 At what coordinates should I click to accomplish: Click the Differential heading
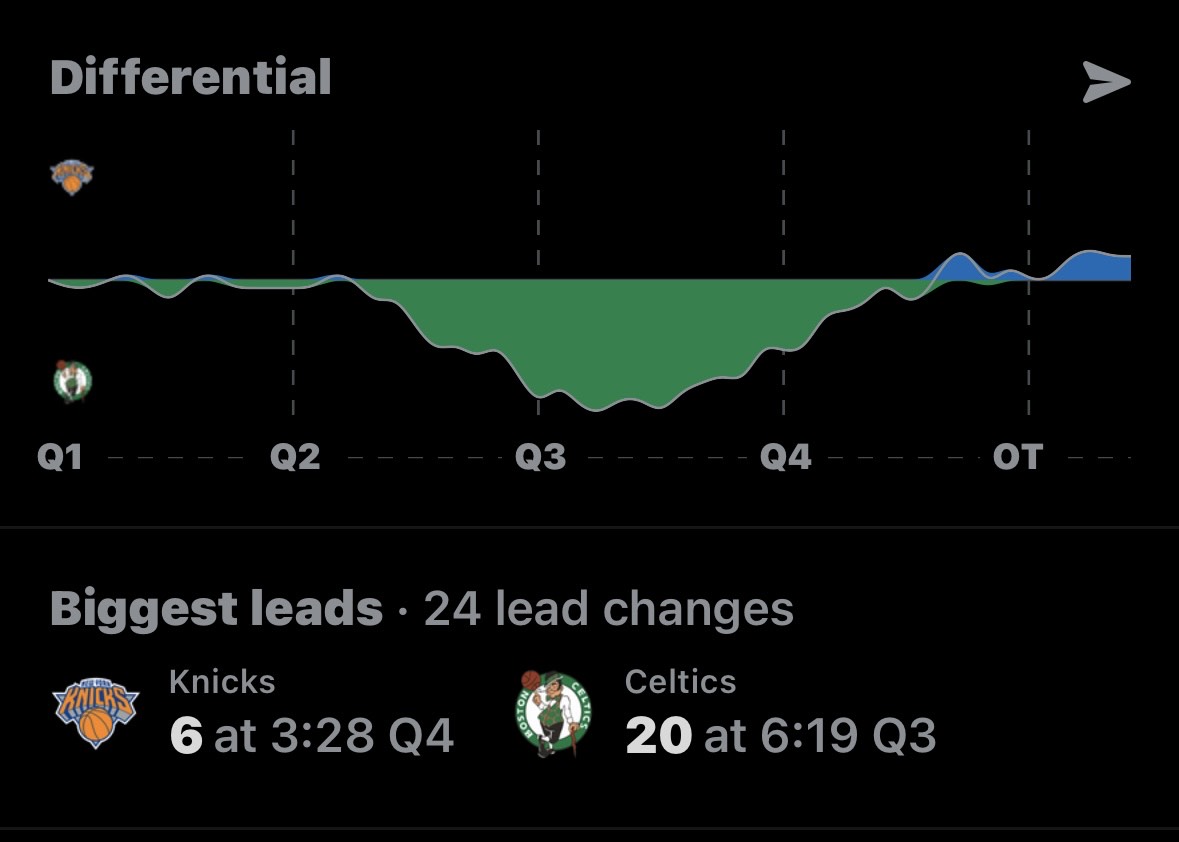point(191,77)
